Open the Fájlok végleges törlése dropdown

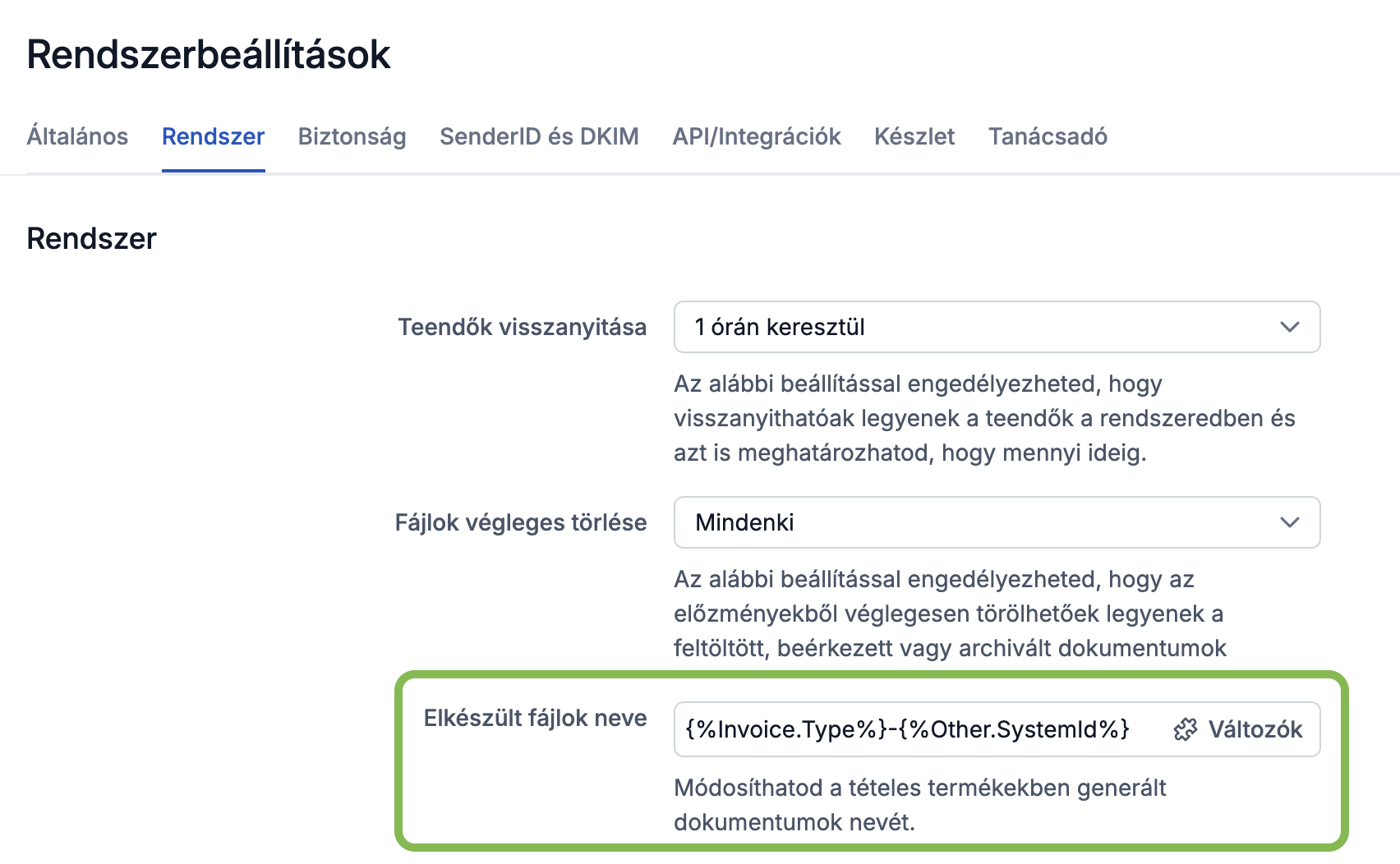point(997,522)
